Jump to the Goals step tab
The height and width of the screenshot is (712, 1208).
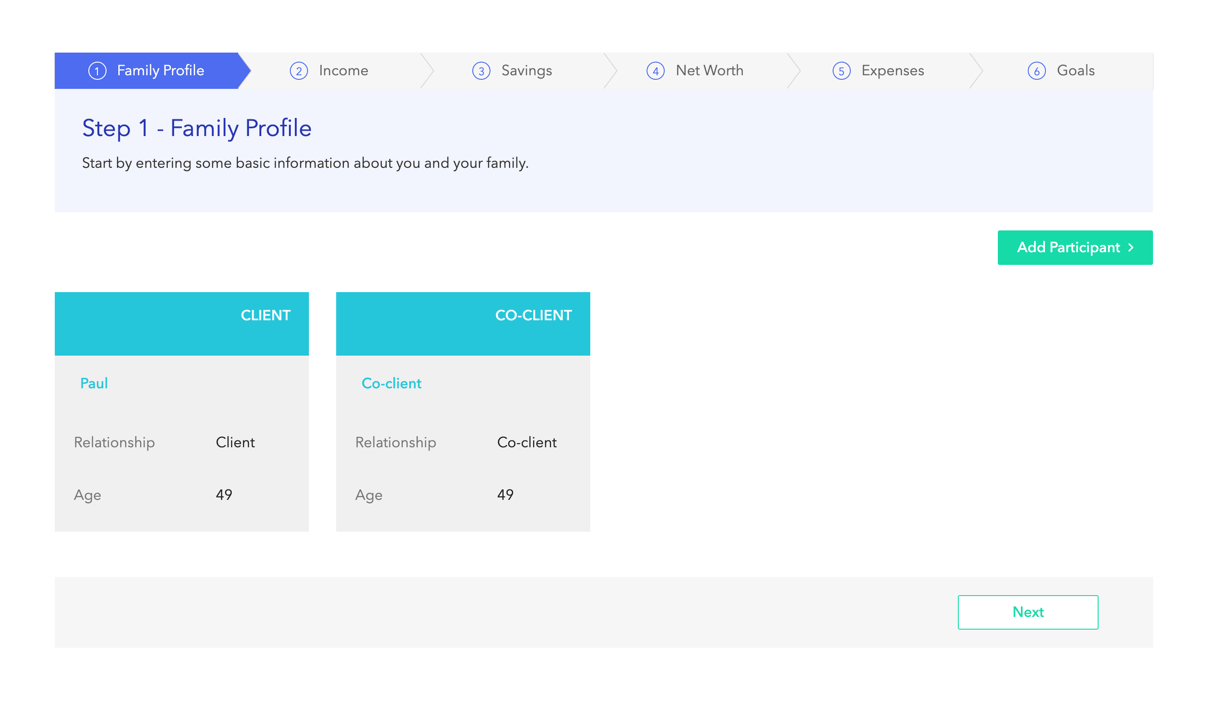(x=1075, y=71)
